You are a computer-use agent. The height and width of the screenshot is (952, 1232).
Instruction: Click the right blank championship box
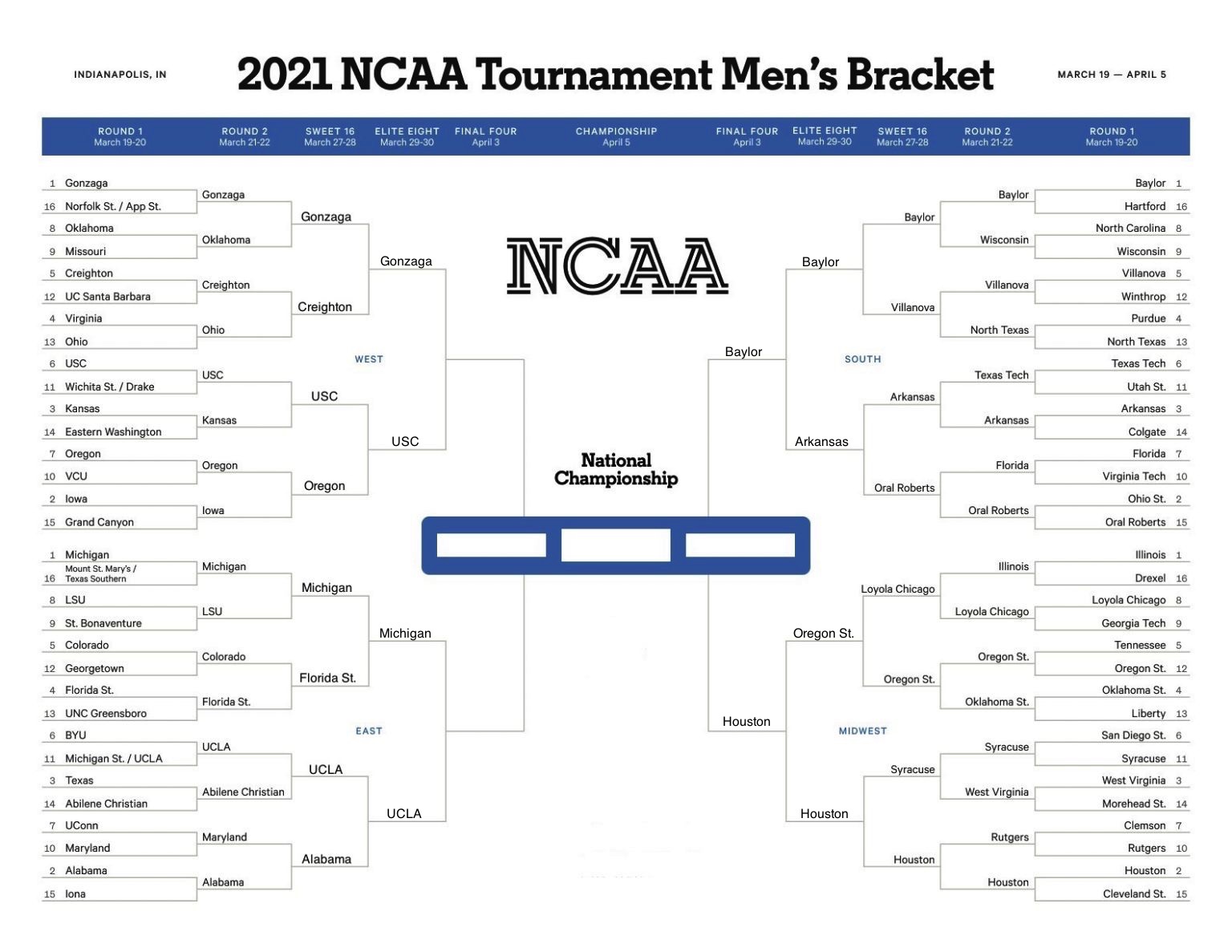[740, 545]
